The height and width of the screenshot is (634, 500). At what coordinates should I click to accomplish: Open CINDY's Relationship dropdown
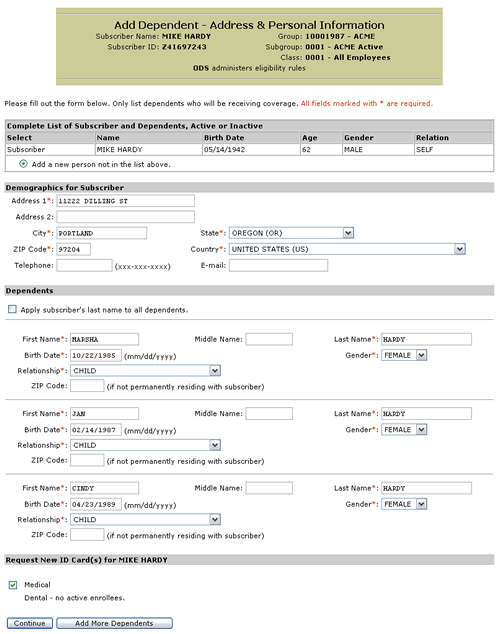[146, 519]
